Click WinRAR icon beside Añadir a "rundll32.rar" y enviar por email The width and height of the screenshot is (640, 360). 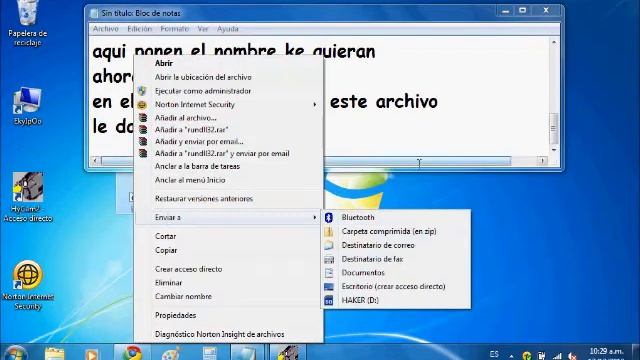(142, 153)
